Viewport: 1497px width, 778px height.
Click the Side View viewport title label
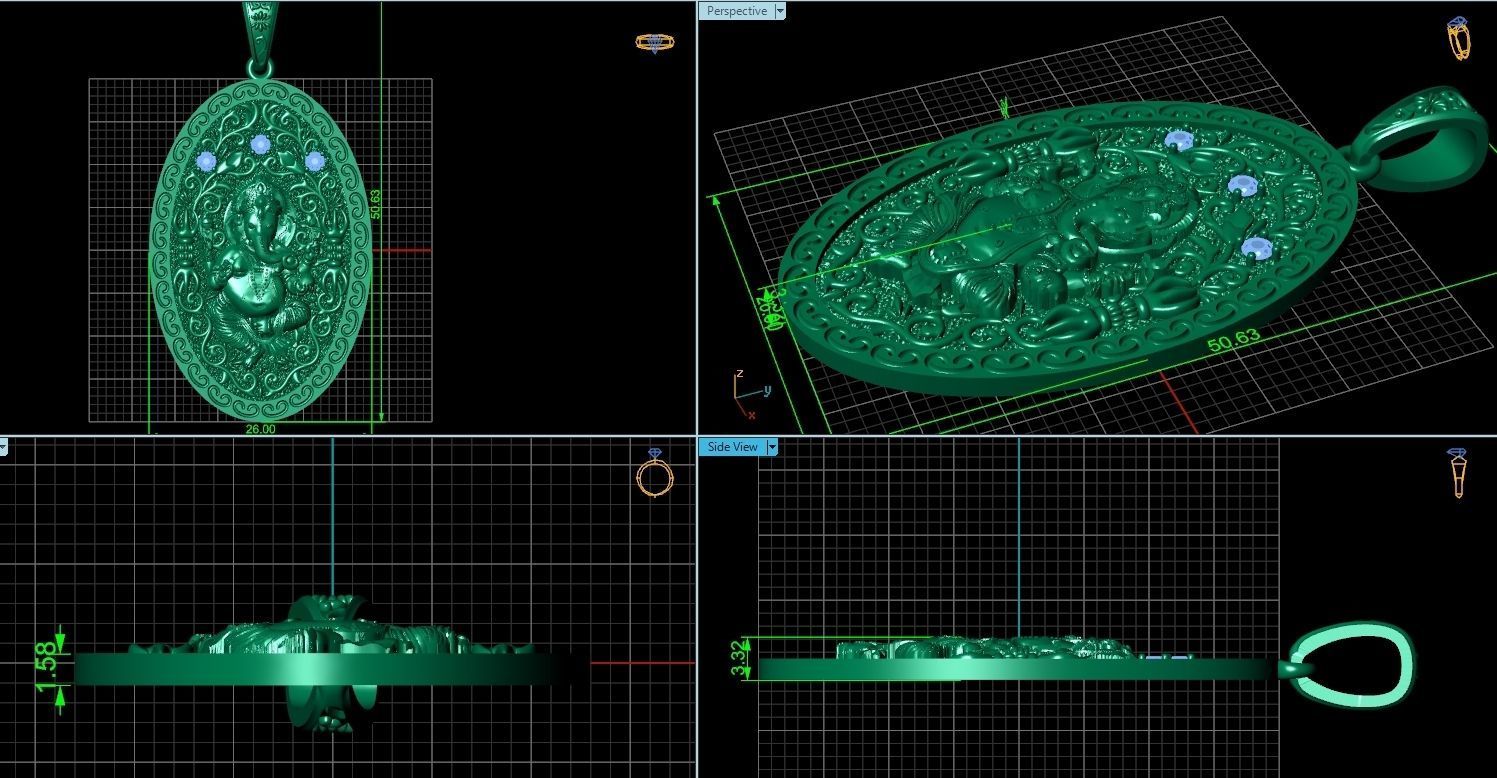click(733, 447)
